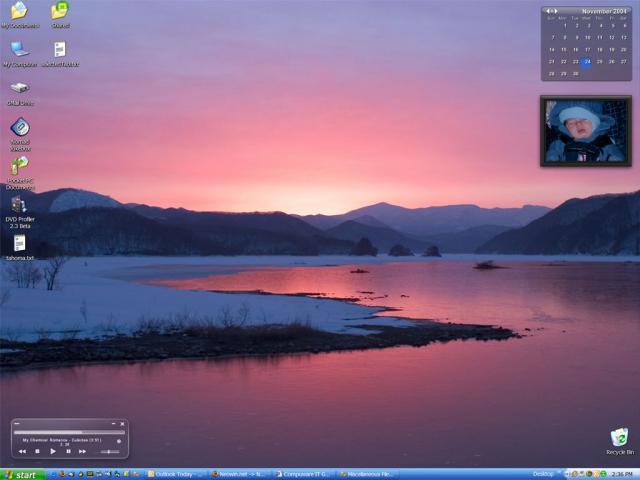Screen dimensions: 640x480
Task: Open the Desktop toolbar on the taskbar
Action: (x=543, y=474)
